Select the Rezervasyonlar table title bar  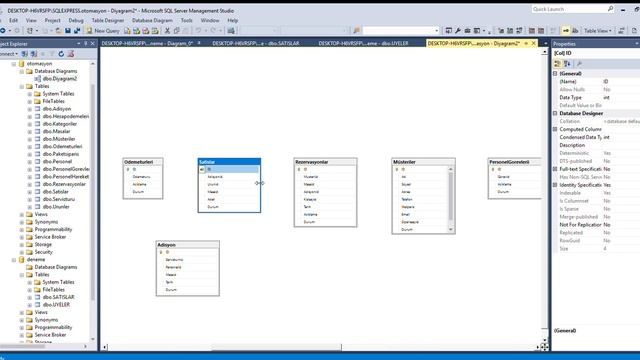coord(325,162)
